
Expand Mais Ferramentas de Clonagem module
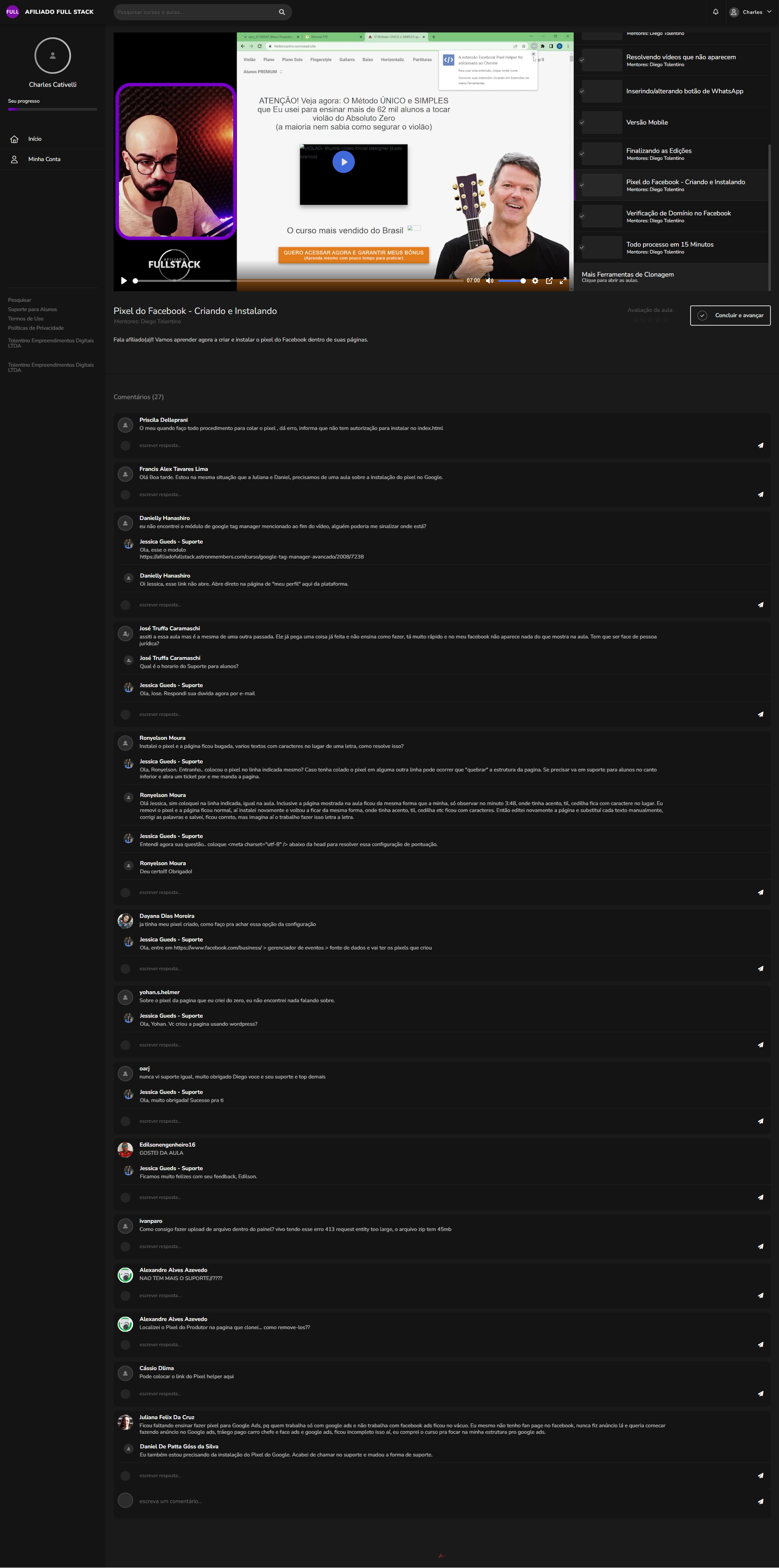click(671, 277)
